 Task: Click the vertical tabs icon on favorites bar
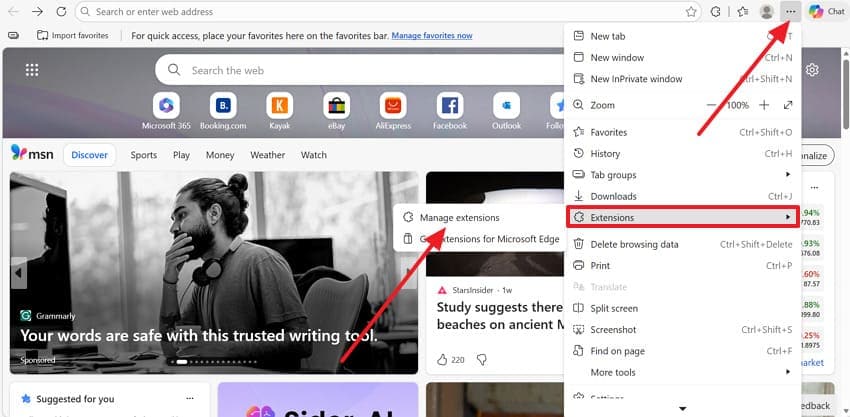(x=14, y=35)
